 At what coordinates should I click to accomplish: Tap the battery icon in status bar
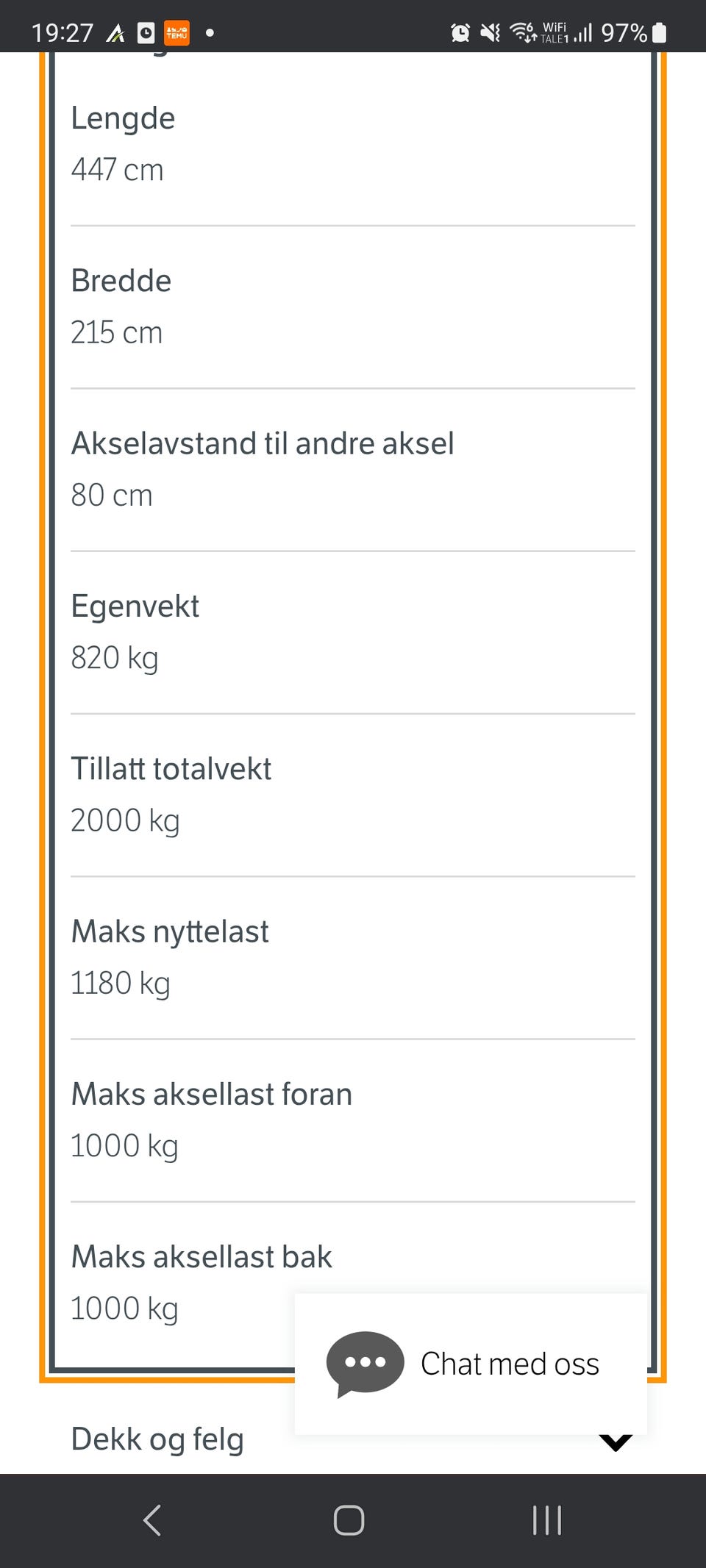click(x=660, y=33)
